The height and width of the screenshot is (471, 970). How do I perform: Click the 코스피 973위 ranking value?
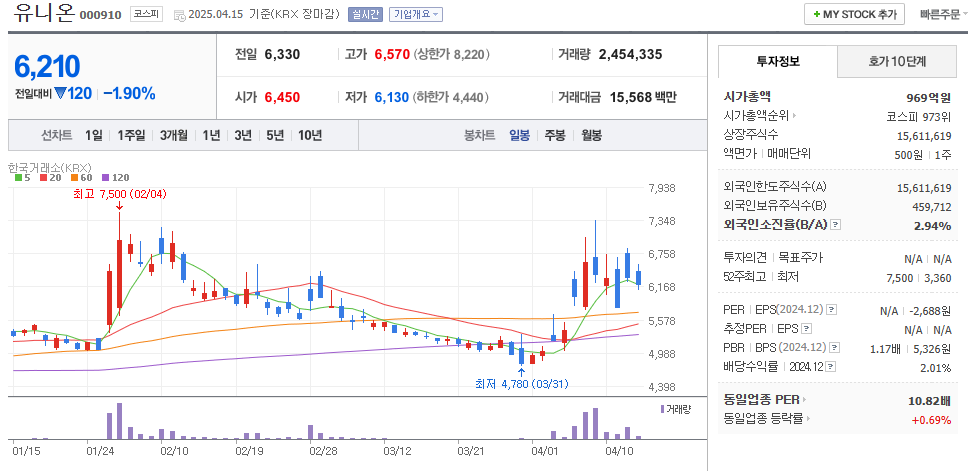919,116
